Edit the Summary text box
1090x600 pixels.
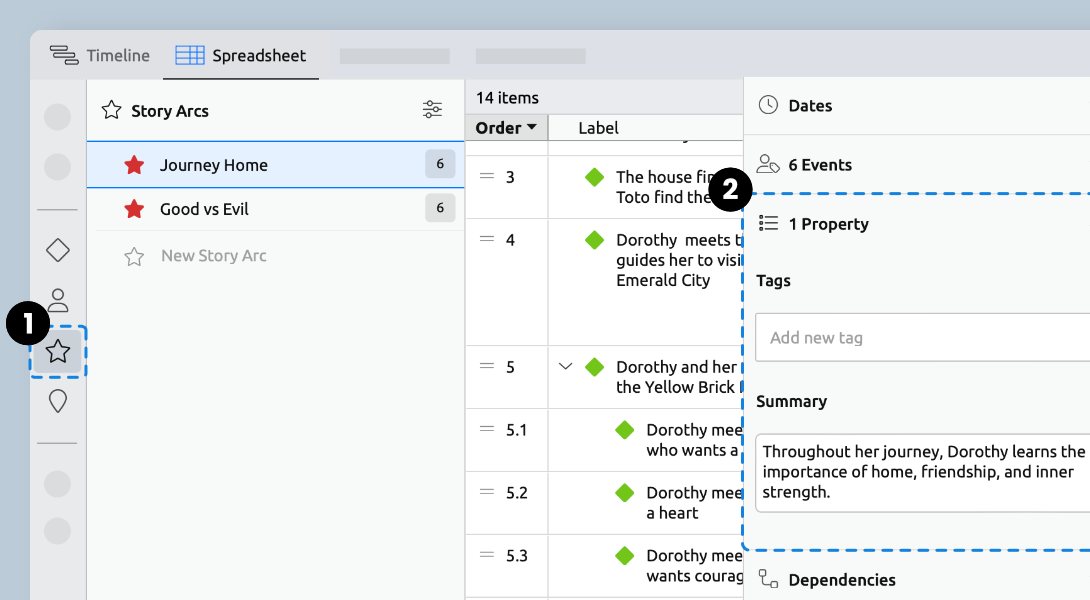coord(922,473)
